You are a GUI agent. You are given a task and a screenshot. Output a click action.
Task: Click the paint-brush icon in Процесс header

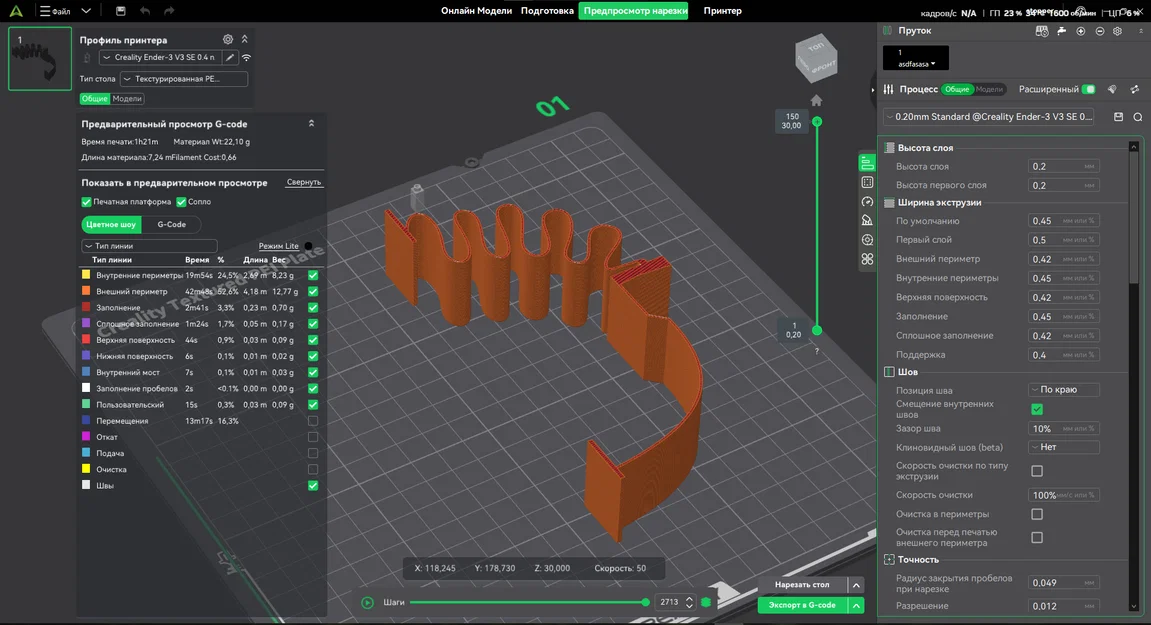1112,90
